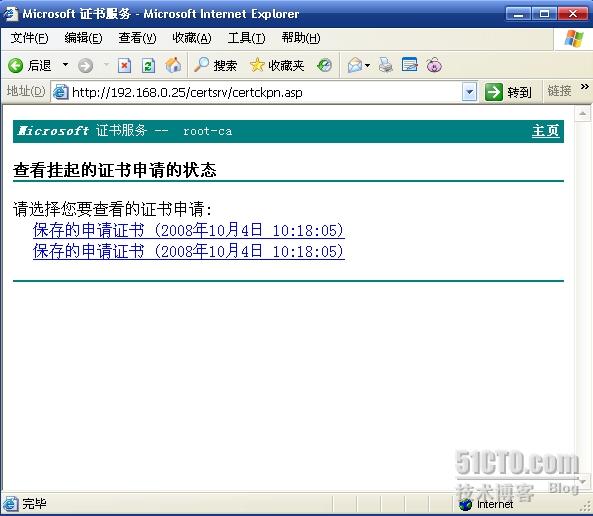The width and height of the screenshot is (593, 516).
Task: Click the Internet zone globe icon
Action: [x=465, y=504]
